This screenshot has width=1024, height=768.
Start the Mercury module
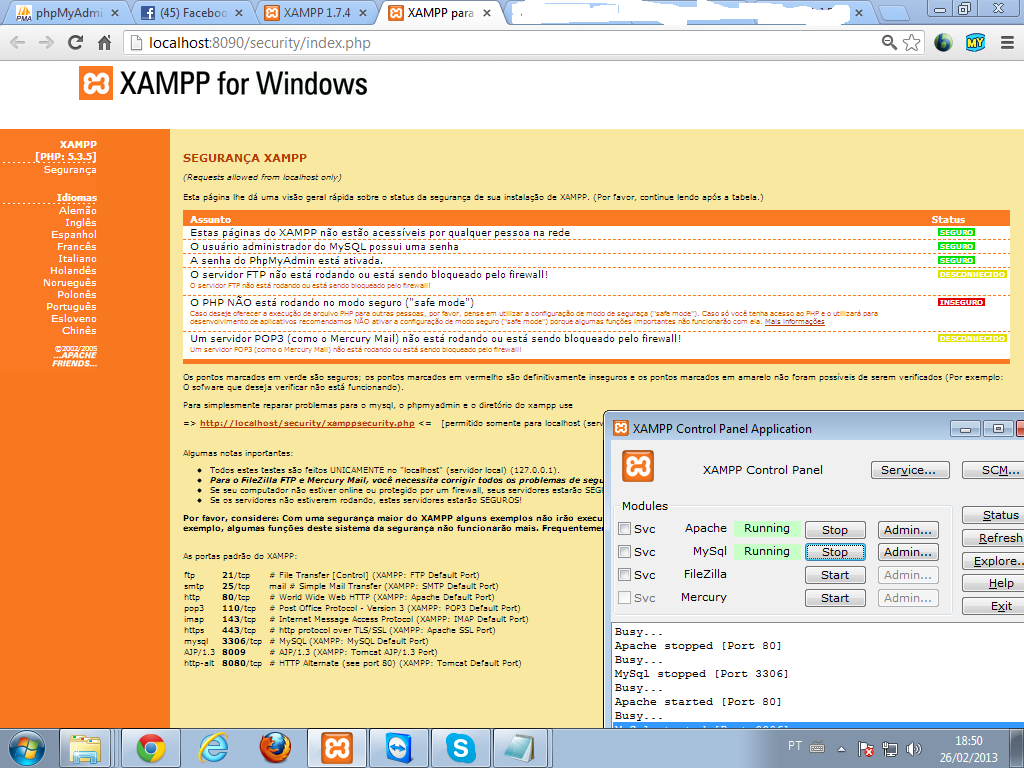(x=835, y=598)
